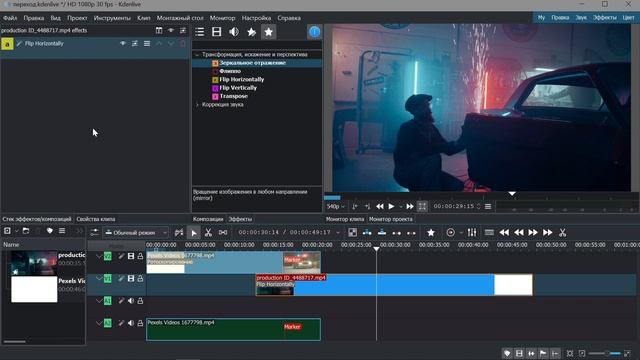The height and width of the screenshot is (360, 640).
Task: Open split compare in effect stack header
Action: (159, 31)
